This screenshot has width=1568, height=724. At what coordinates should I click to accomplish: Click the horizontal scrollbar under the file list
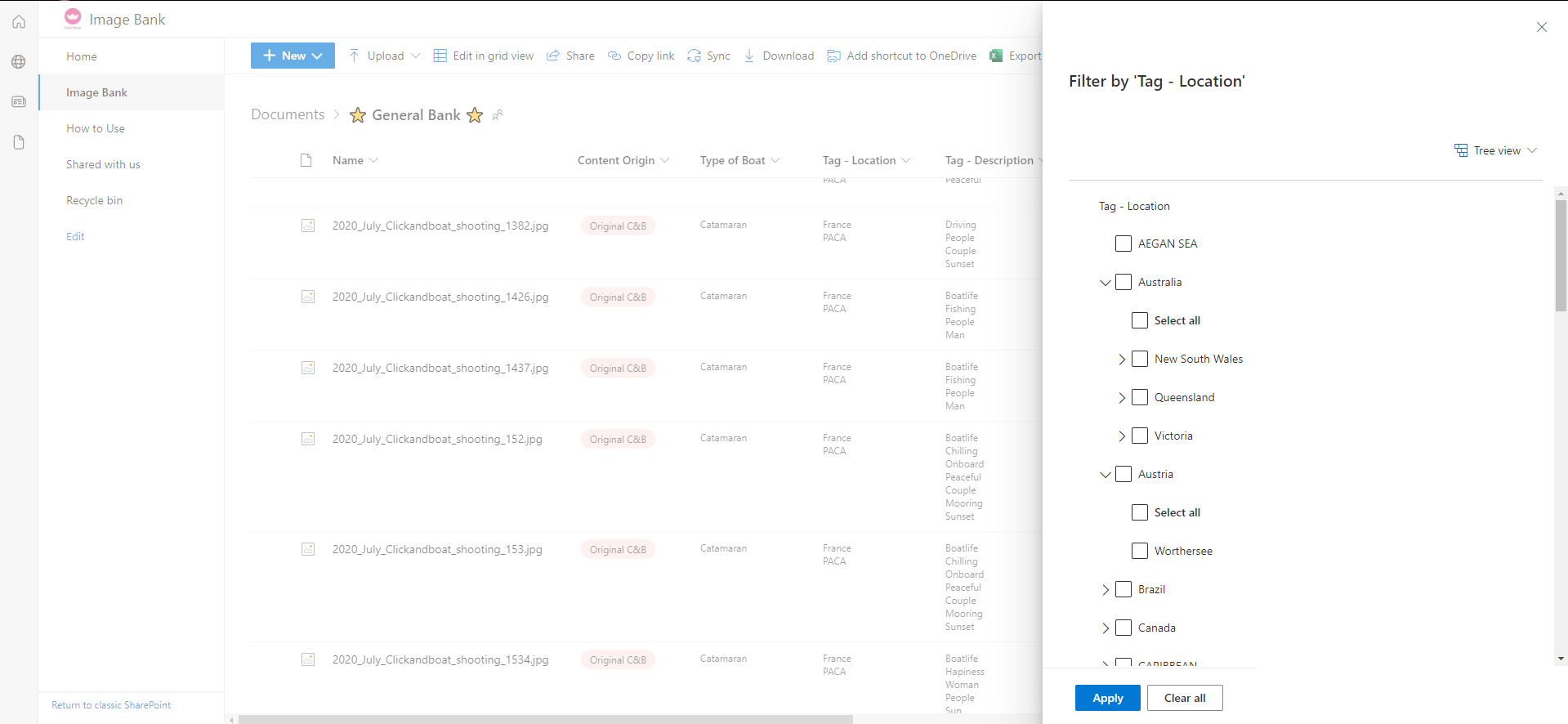click(x=546, y=720)
